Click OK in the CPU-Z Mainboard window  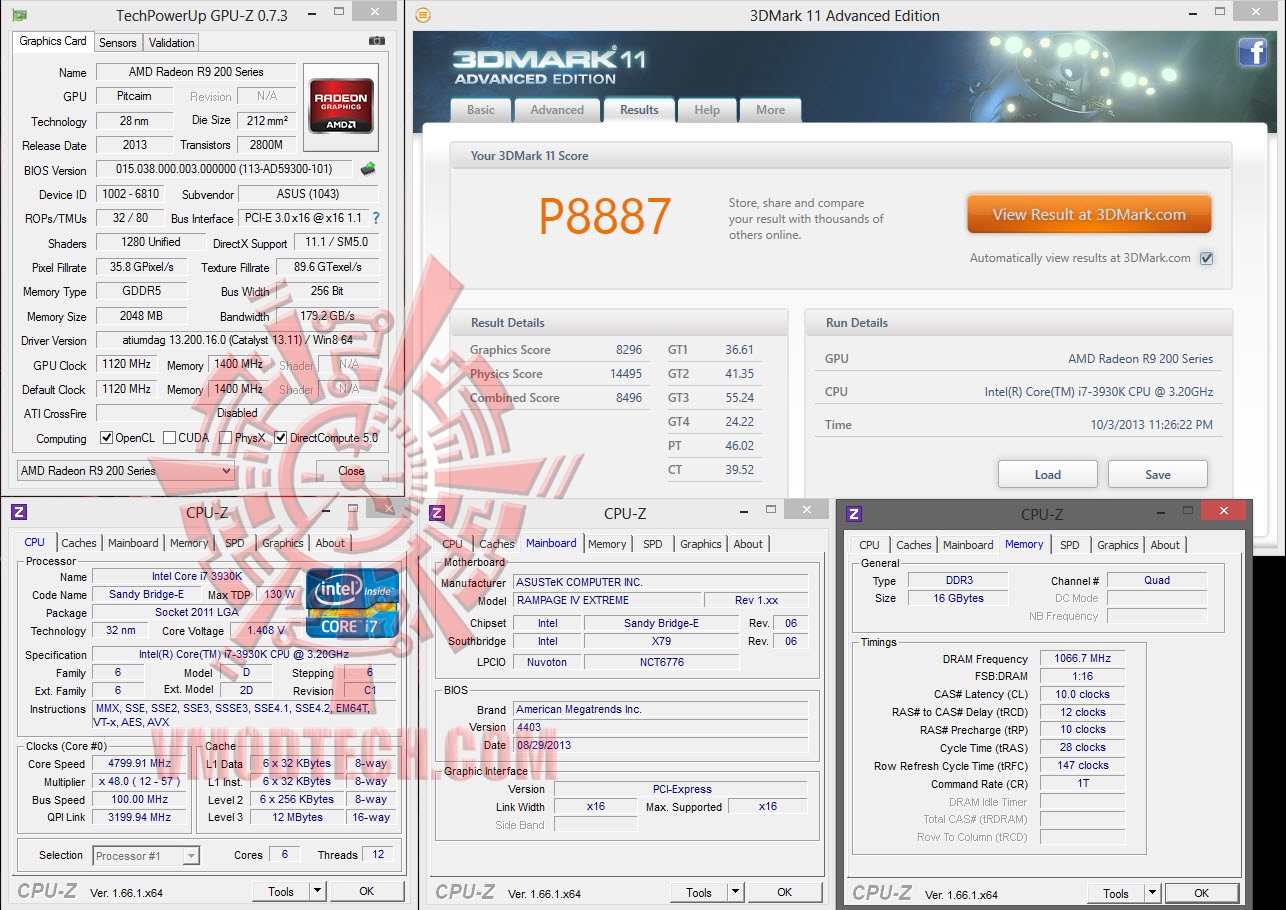784,892
